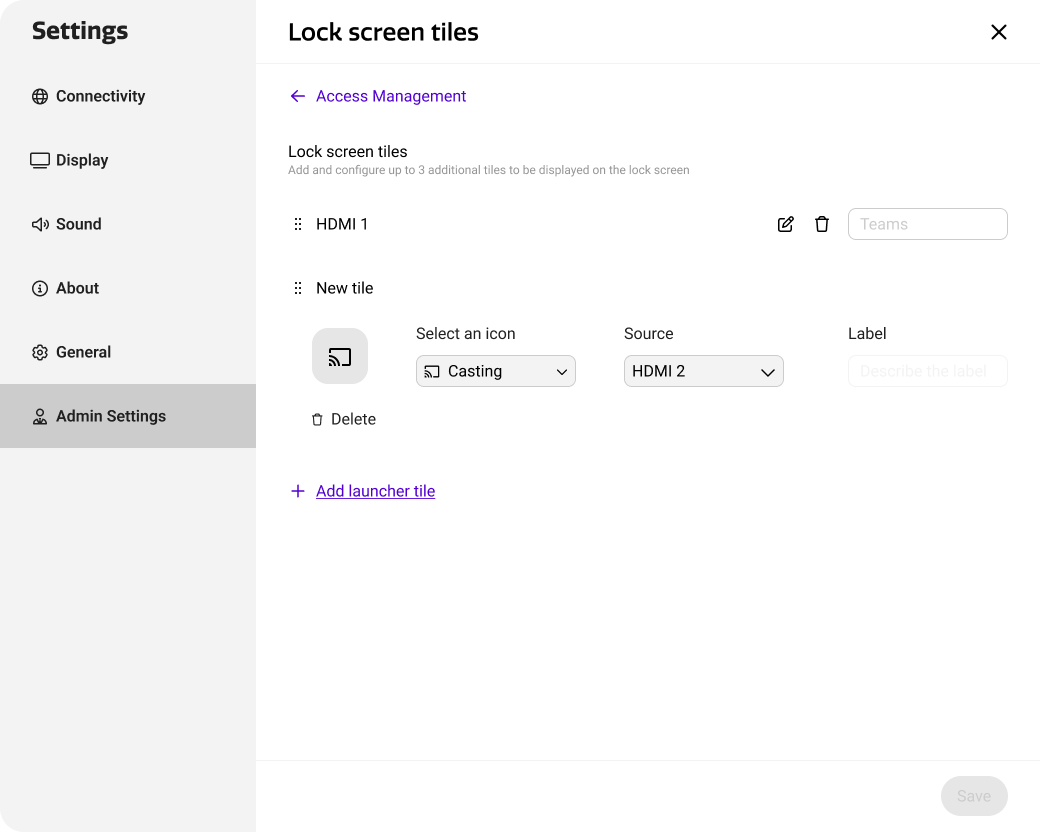Click the drag handle next to New tile
Image resolution: width=1040 pixels, height=832 pixels.
pyautogui.click(x=297, y=288)
